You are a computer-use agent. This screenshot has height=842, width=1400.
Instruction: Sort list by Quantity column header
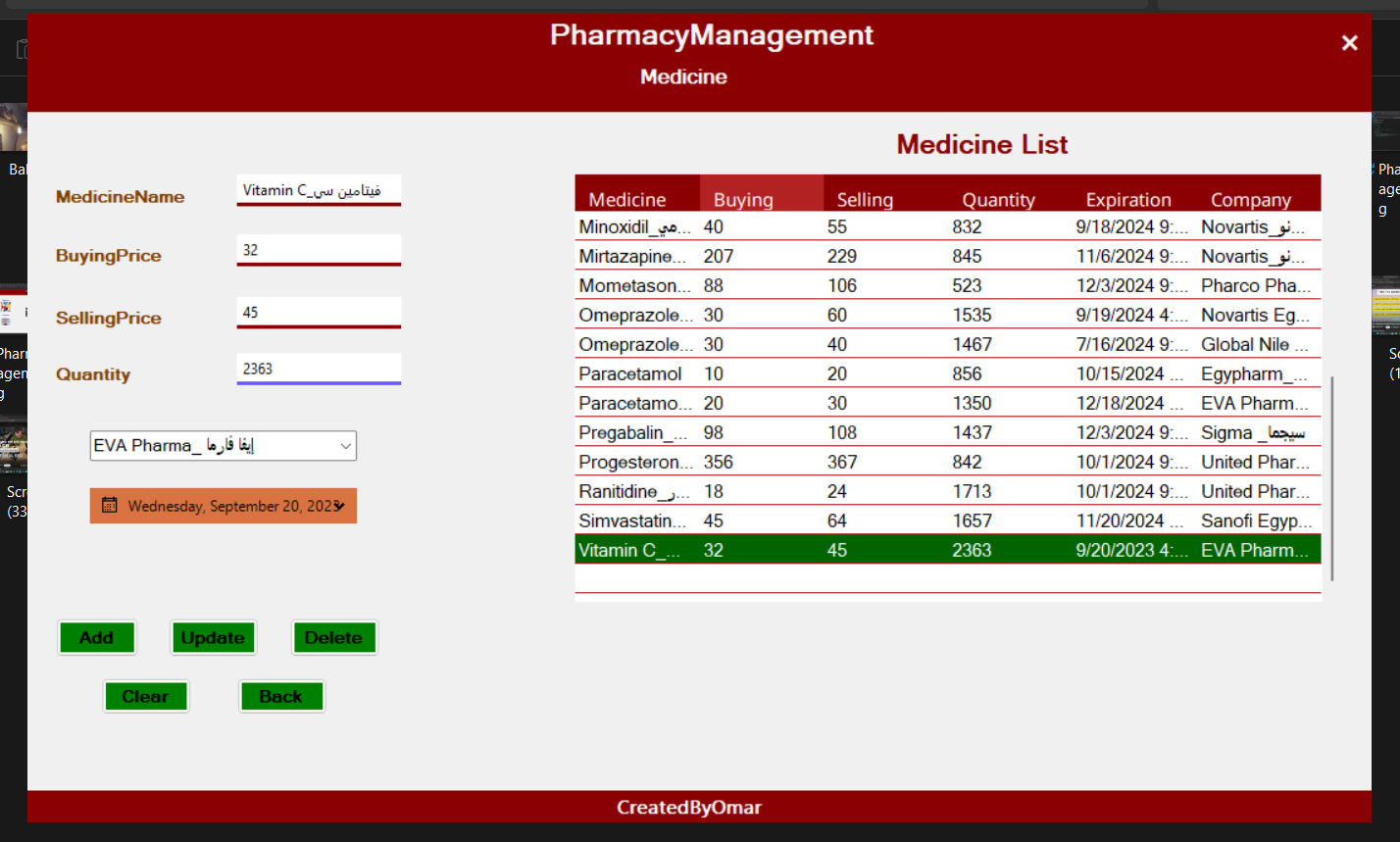pos(998,199)
